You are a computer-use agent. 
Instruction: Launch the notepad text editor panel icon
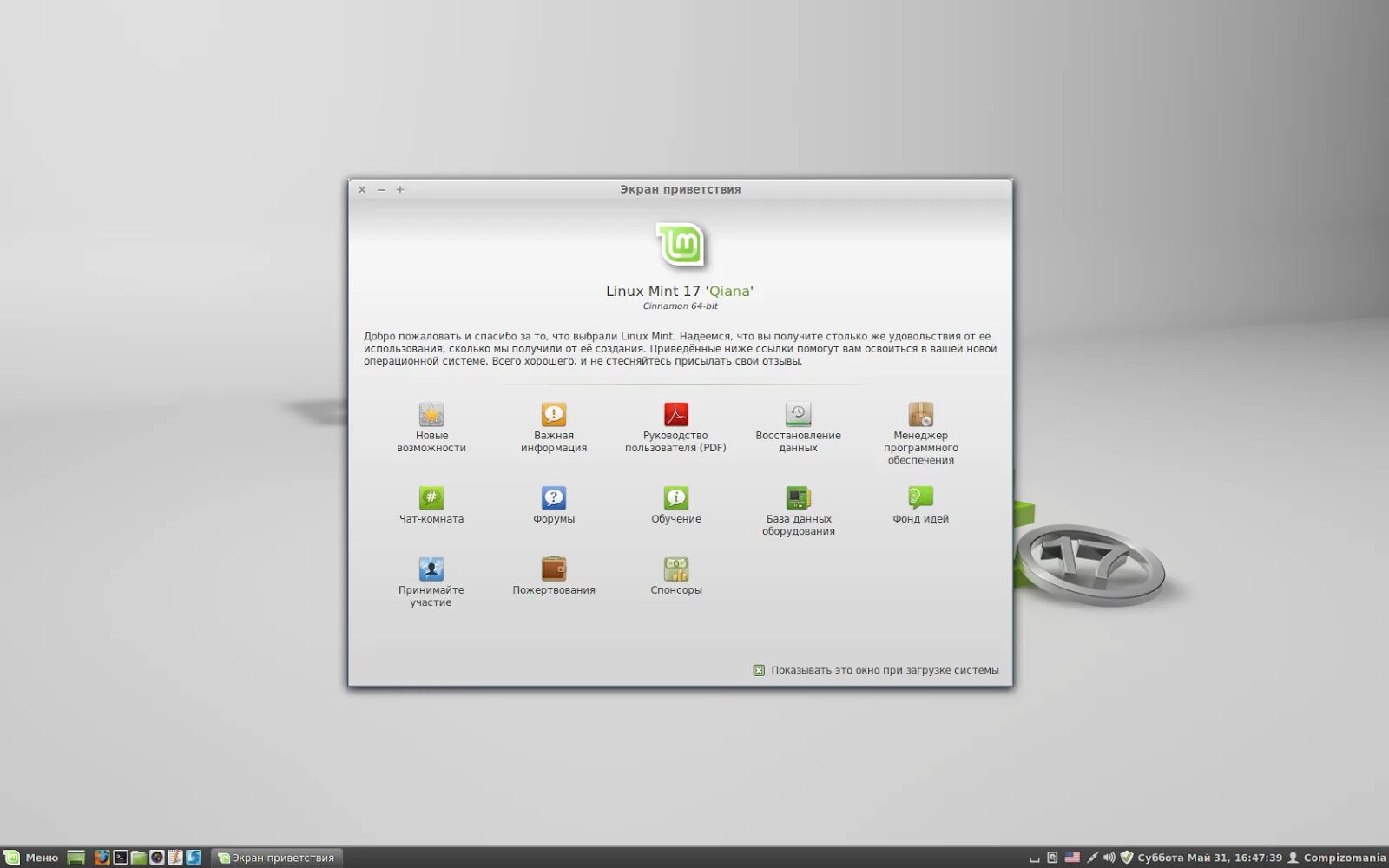pos(175,858)
